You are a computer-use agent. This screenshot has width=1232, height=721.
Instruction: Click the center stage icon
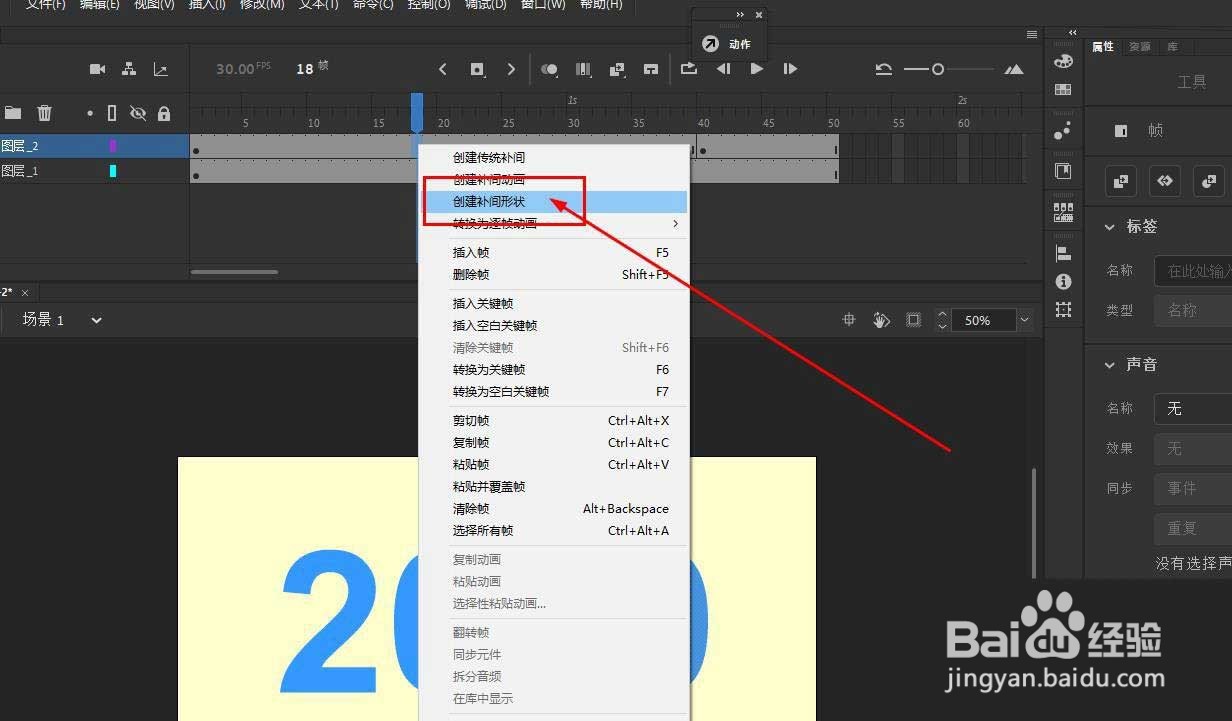849,320
